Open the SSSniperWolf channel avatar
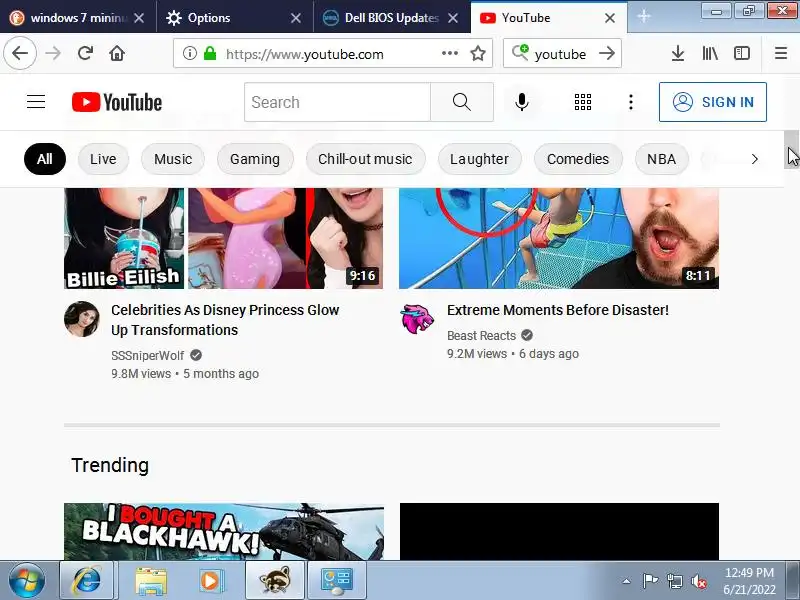The image size is (800, 600). (x=82, y=319)
